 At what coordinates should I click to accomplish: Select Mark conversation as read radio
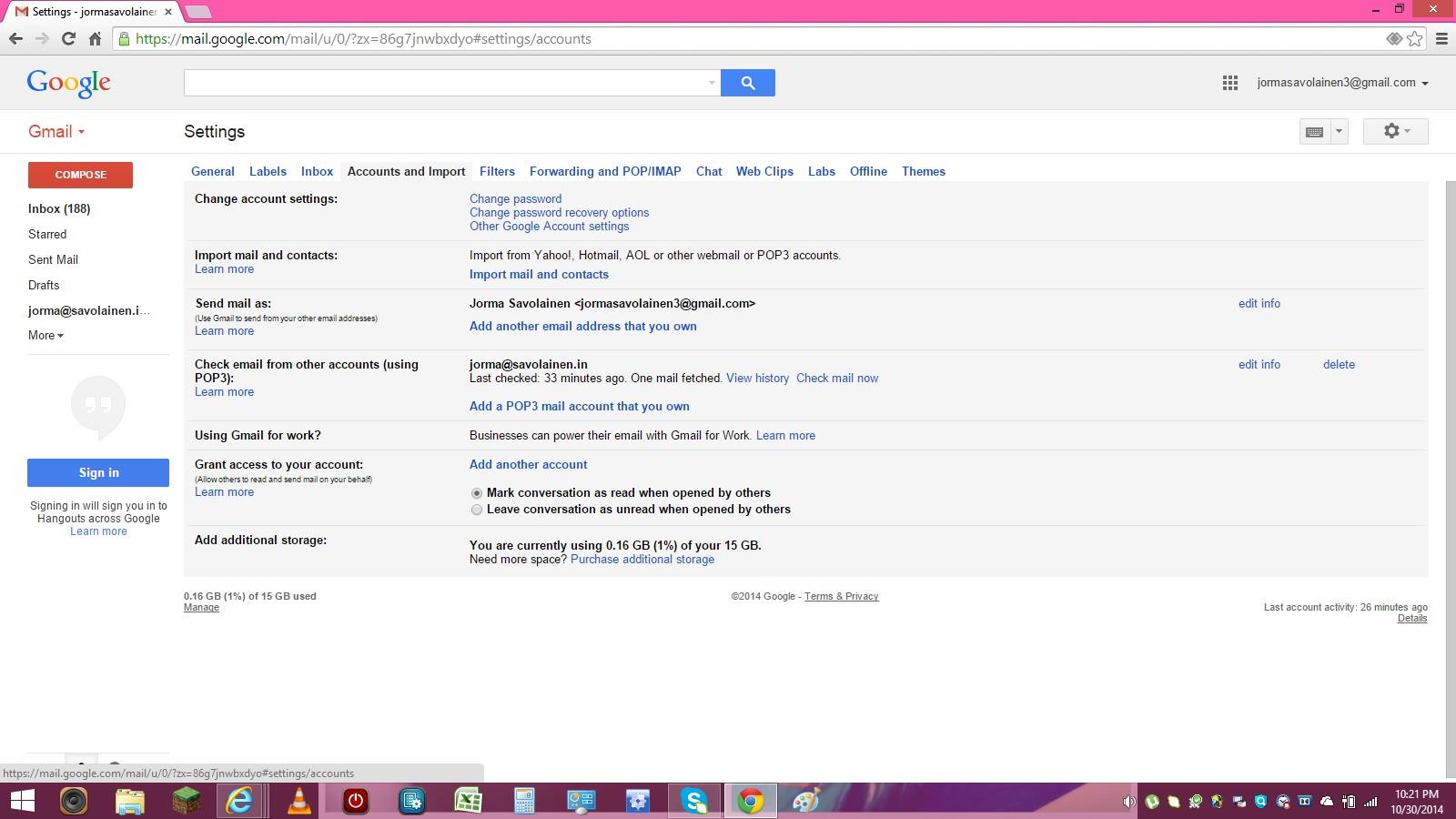(476, 493)
